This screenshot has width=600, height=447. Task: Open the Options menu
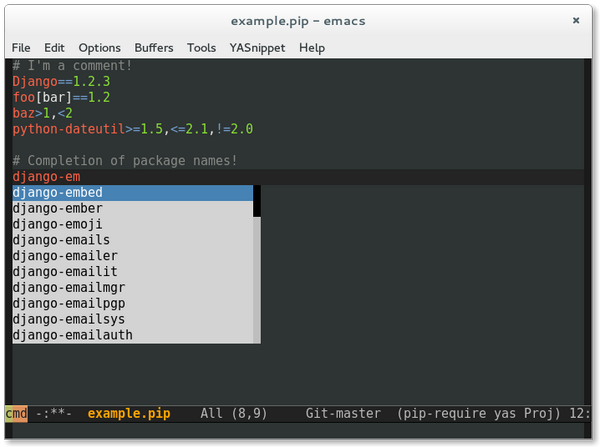point(99,47)
